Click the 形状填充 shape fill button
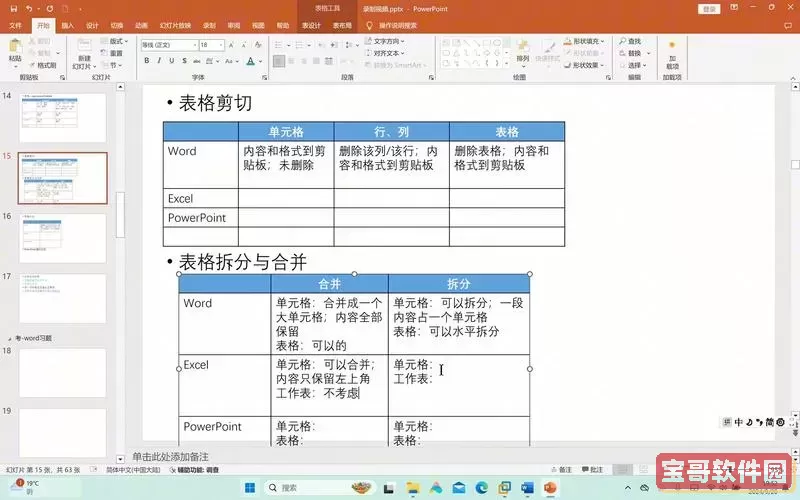 pos(584,41)
